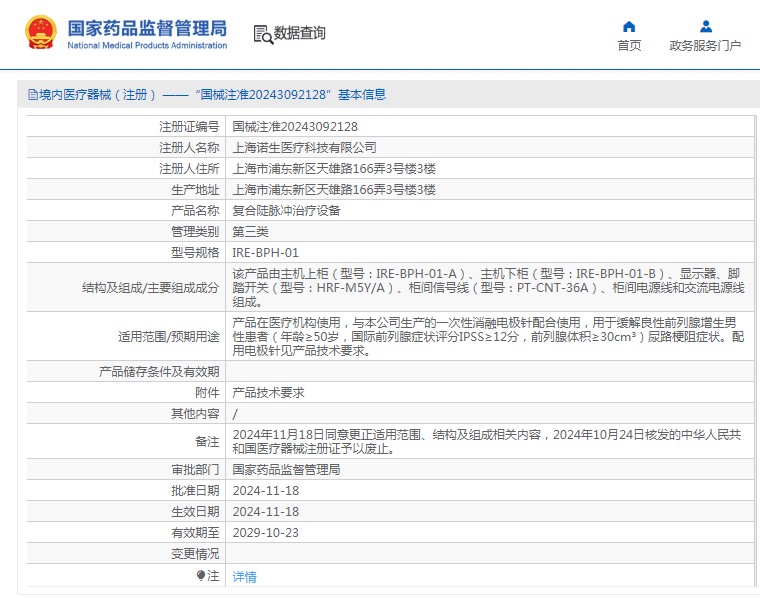
Task: Click the 首页 house icon
Action: (629, 27)
